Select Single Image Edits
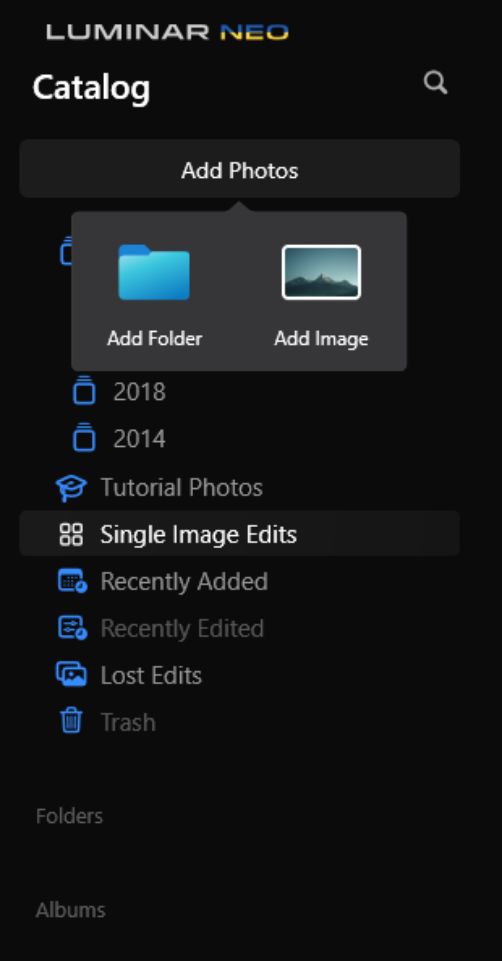Screen dimensions: 502x961 240,533
